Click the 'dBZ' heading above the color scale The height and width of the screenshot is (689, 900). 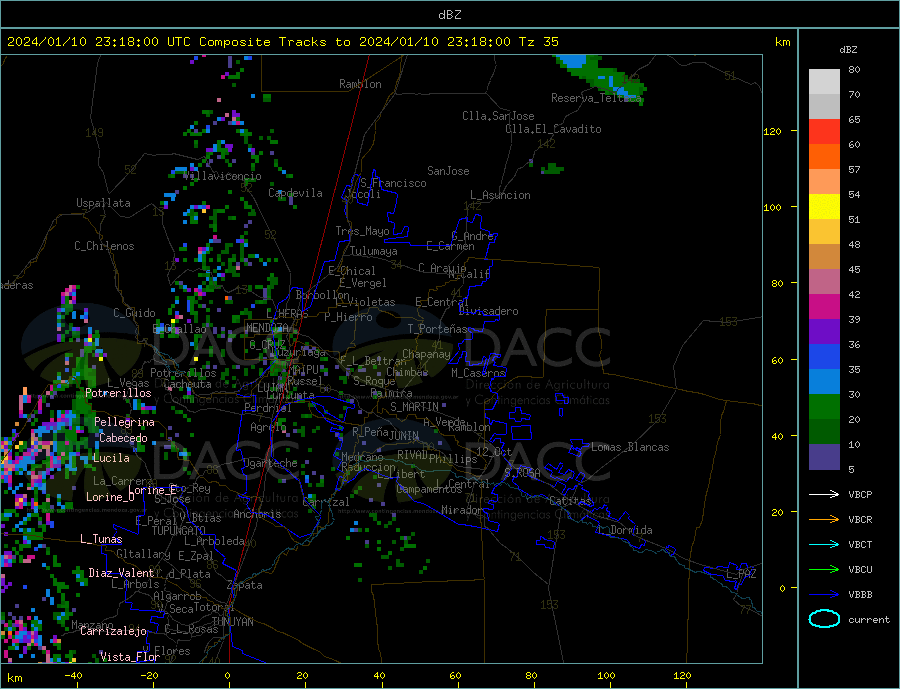(848, 50)
